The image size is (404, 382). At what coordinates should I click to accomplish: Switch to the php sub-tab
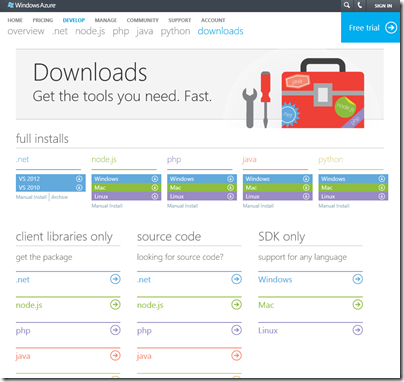(x=121, y=32)
